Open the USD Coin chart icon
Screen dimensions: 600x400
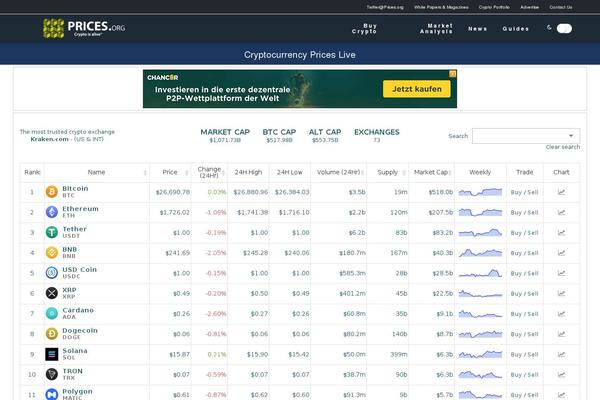tap(561, 273)
